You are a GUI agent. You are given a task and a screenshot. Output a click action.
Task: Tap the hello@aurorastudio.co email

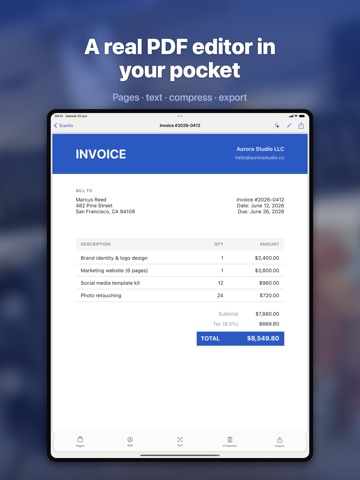click(x=260, y=158)
